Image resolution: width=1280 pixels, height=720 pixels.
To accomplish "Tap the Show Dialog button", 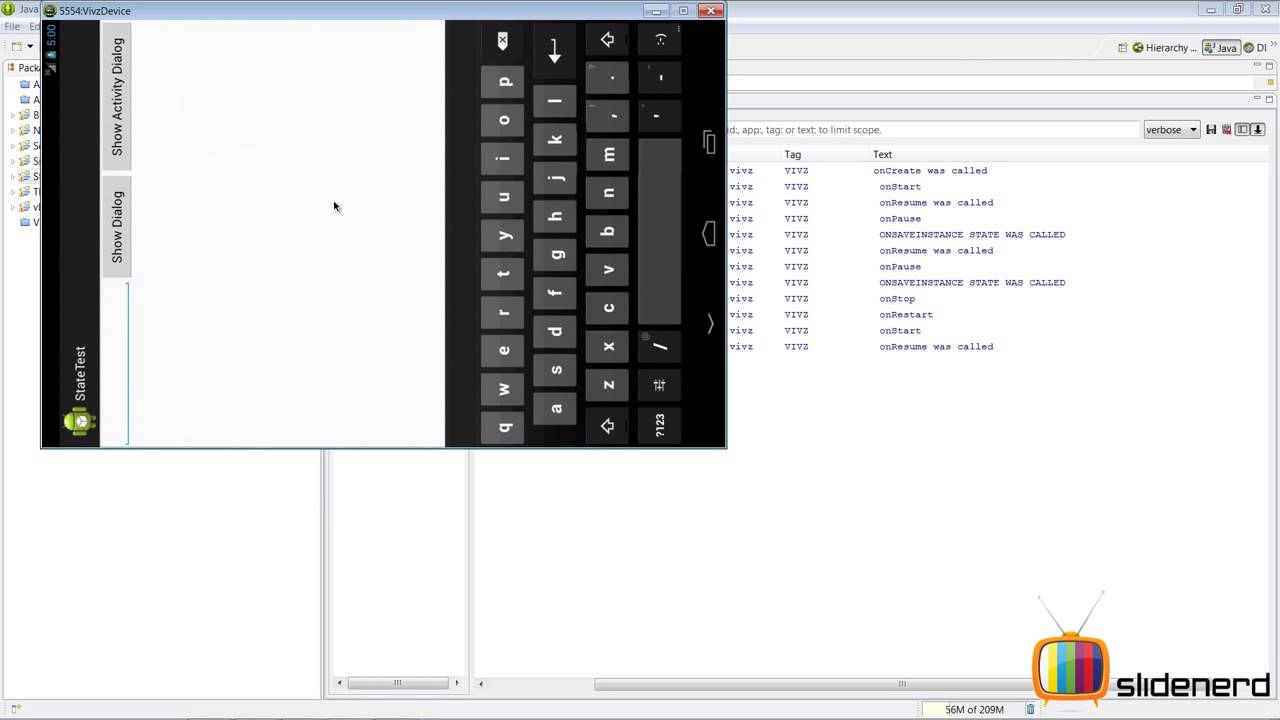I will pyautogui.click(x=117, y=227).
